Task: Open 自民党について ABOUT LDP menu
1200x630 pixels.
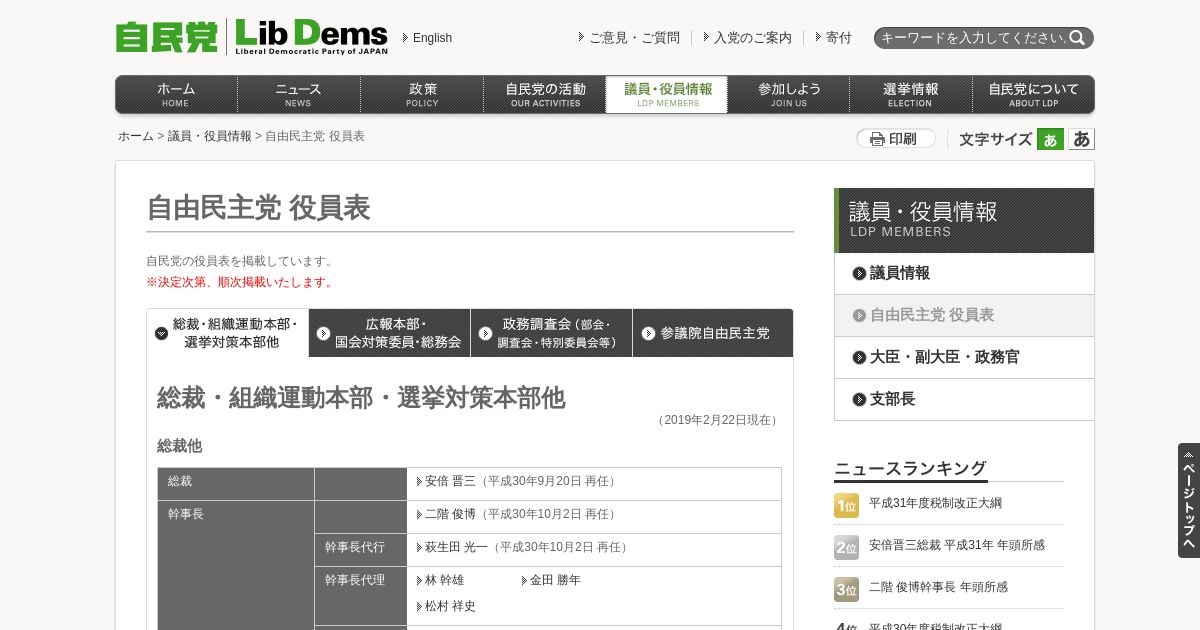Action: (1033, 94)
